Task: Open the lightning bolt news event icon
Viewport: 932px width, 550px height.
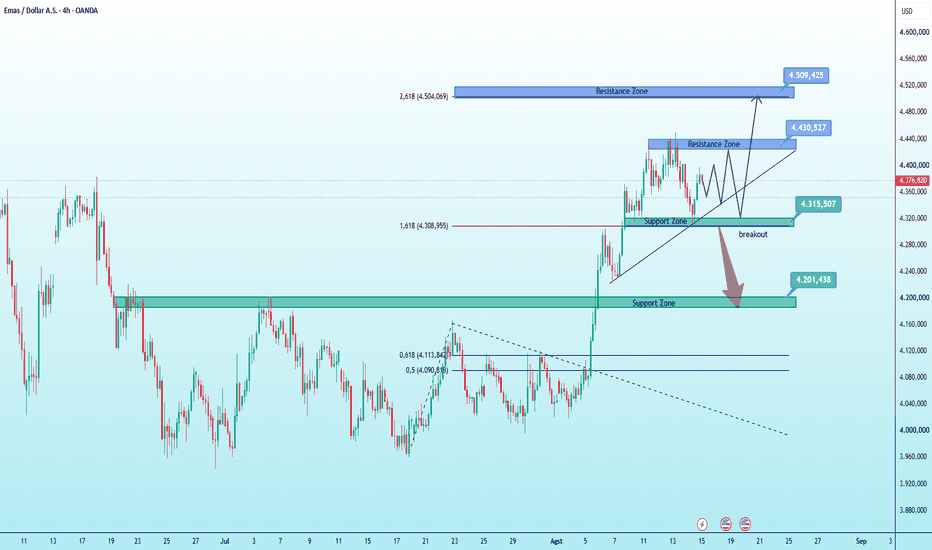Action: (x=702, y=524)
